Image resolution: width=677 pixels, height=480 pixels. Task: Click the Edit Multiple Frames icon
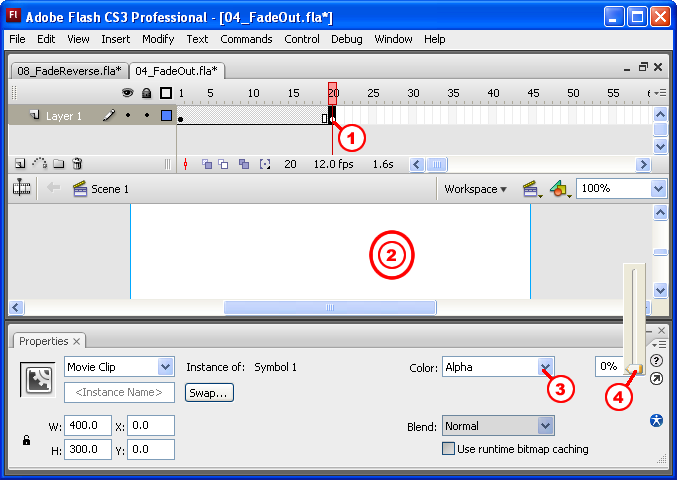pos(243,164)
